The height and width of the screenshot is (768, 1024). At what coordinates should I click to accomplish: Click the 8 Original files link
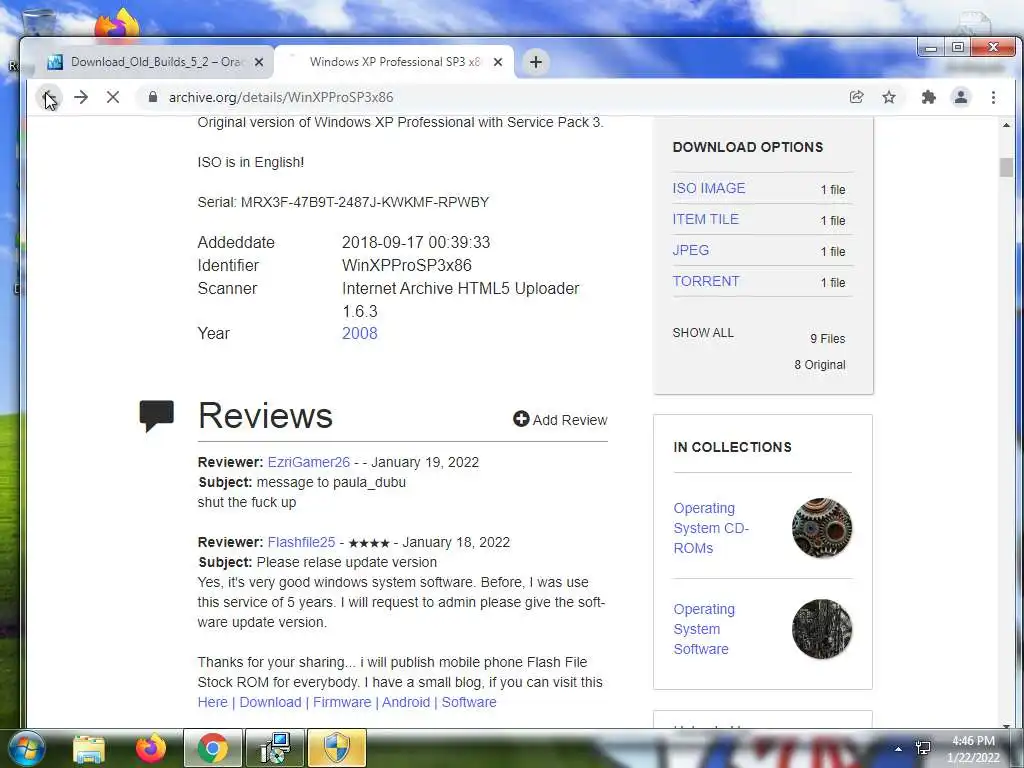(x=820, y=364)
